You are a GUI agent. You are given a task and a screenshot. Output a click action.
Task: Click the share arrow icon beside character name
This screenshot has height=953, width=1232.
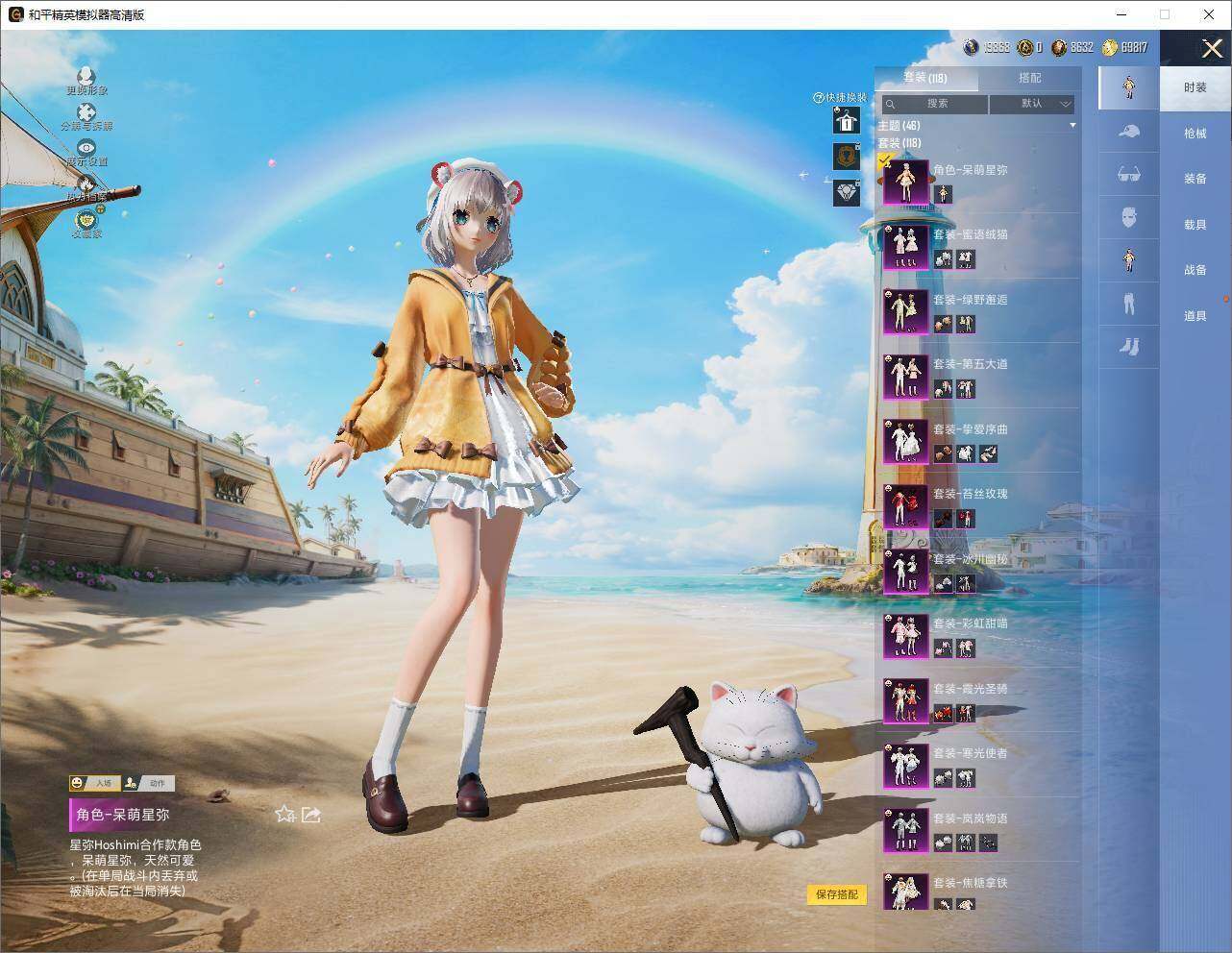(310, 815)
